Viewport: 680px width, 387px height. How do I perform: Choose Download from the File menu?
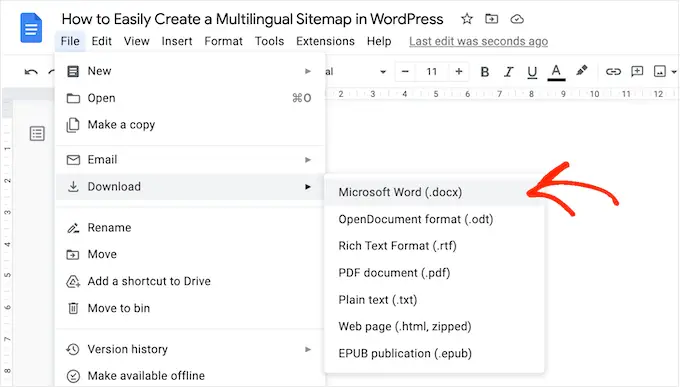190,187
